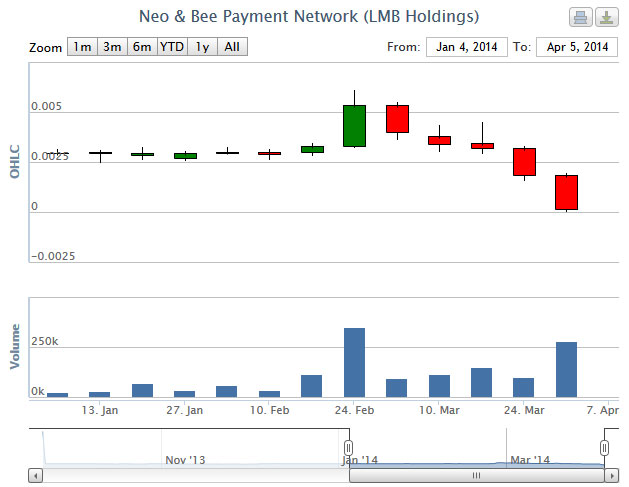This screenshot has height=487, width=629.
Task: Click the right navigator handle
Action: tap(605, 448)
